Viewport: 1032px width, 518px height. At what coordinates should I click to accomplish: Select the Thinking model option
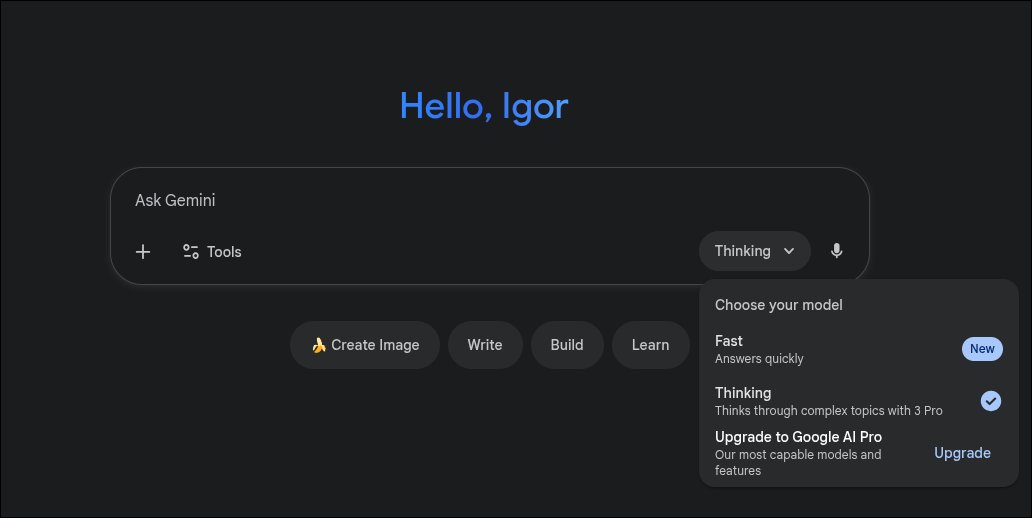(858, 401)
